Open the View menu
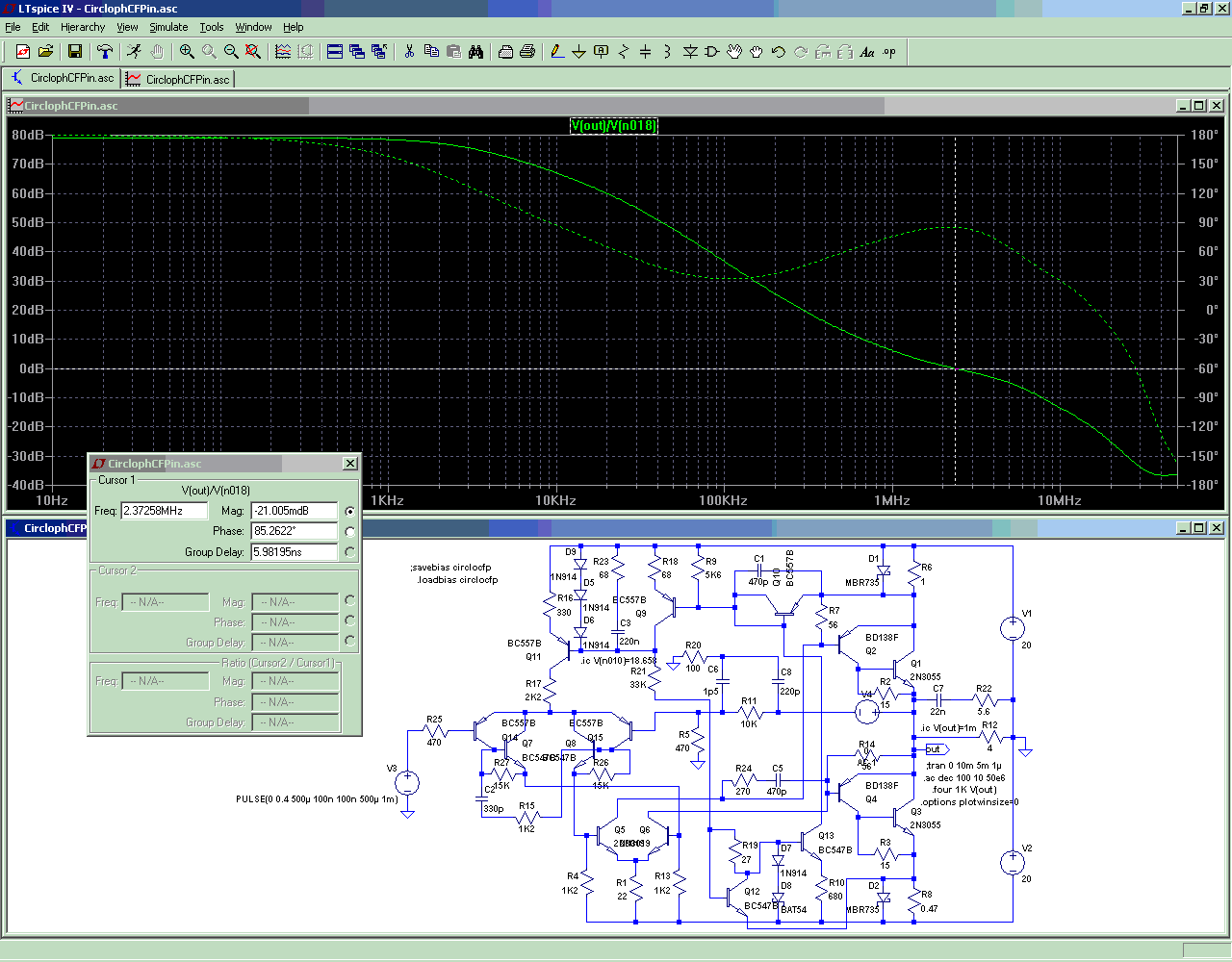The height and width of the screenshot is (962, 1232). [127, 27]
